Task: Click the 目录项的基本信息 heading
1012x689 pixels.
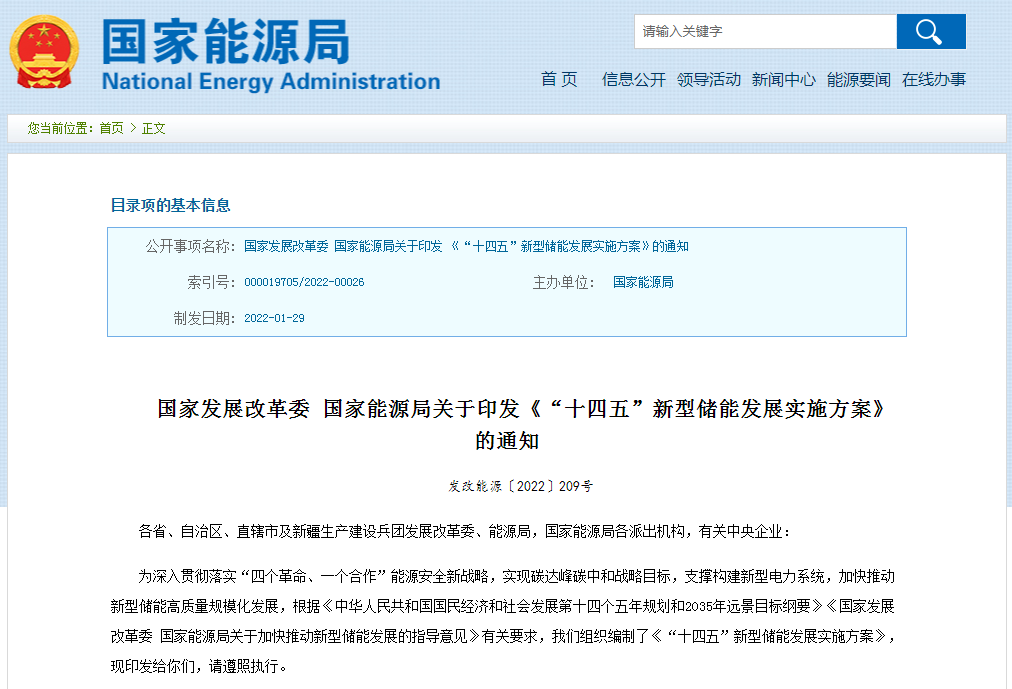Action: tap(170, 205)
